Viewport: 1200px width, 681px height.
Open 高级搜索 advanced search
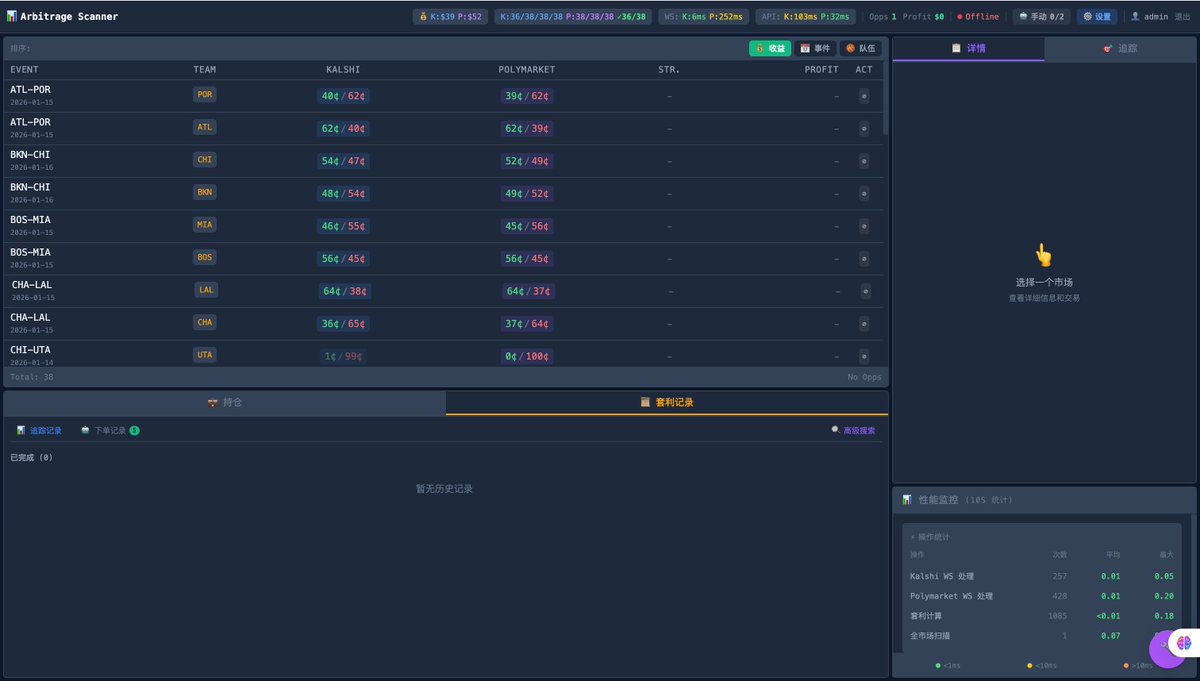(x=853, y=430)
